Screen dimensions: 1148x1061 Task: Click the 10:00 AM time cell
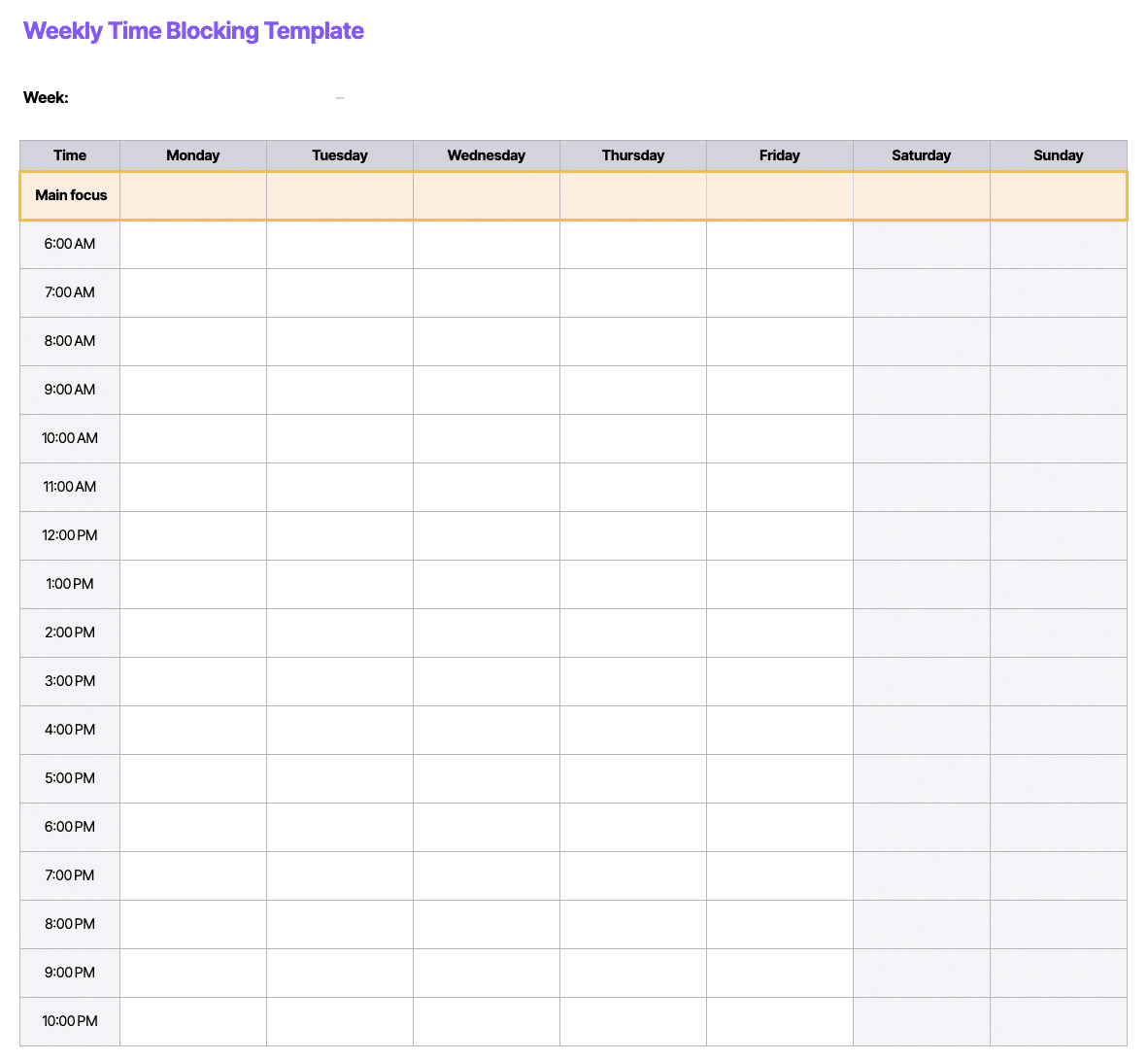70,438
